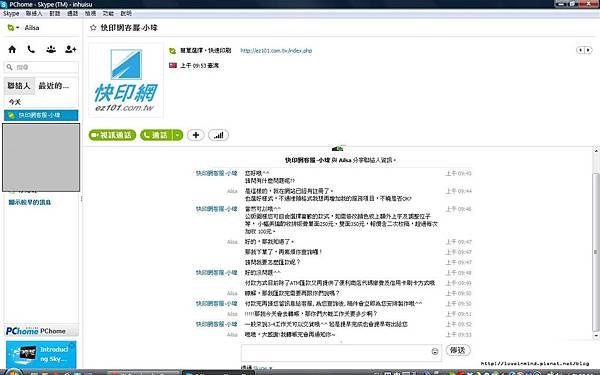Open the 說明 menu in menu bar

126,13
